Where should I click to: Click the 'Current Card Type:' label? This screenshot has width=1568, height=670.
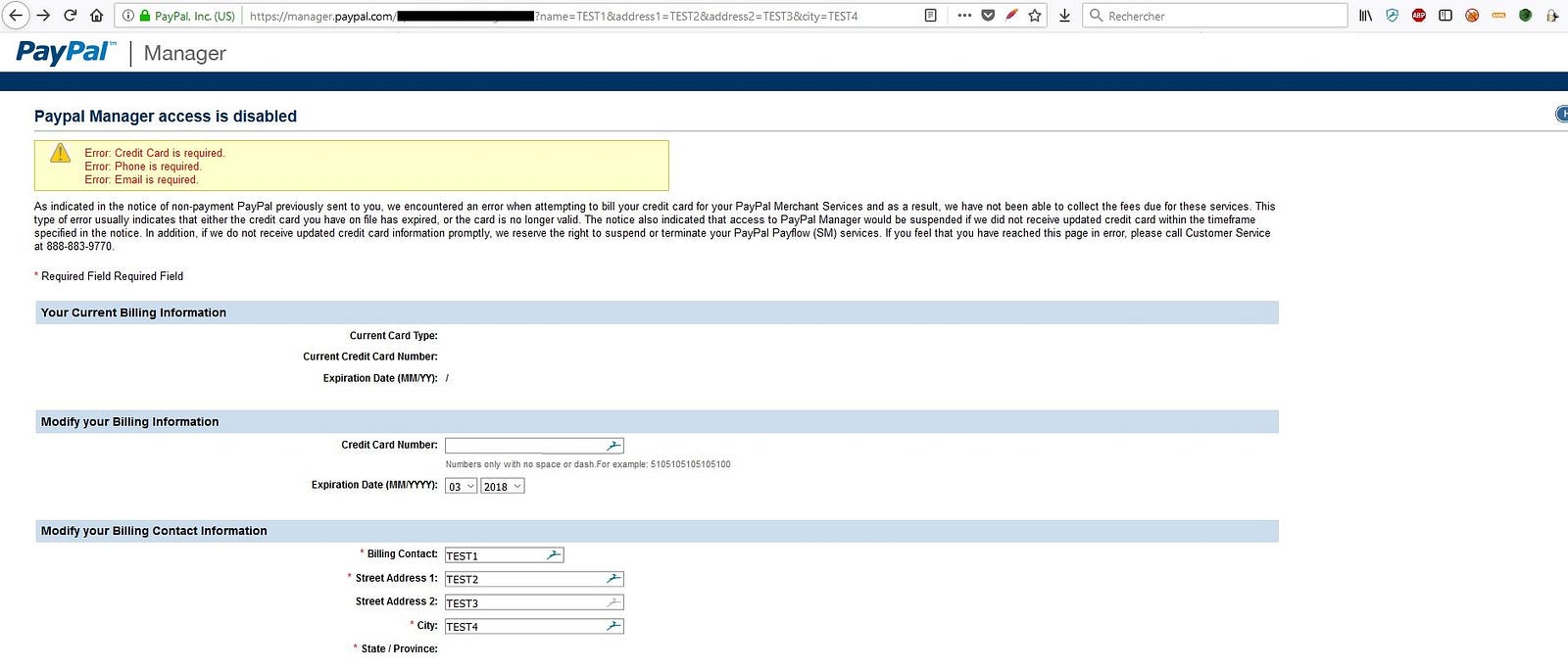pyautogui.click(x=394, y=335)
